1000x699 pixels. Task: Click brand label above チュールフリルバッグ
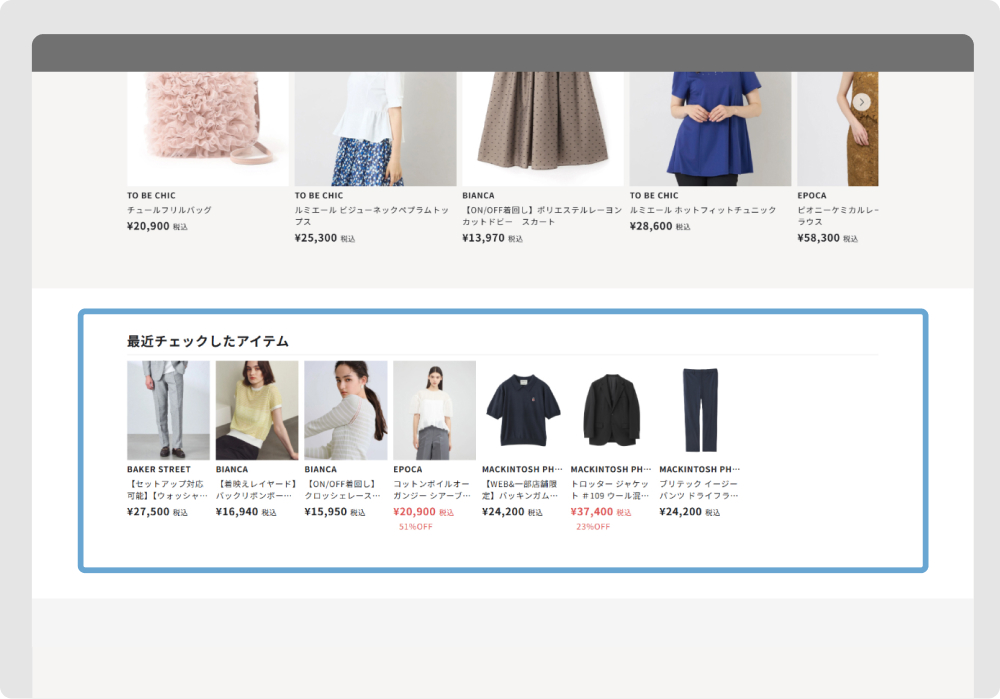[x=151, y=196]
